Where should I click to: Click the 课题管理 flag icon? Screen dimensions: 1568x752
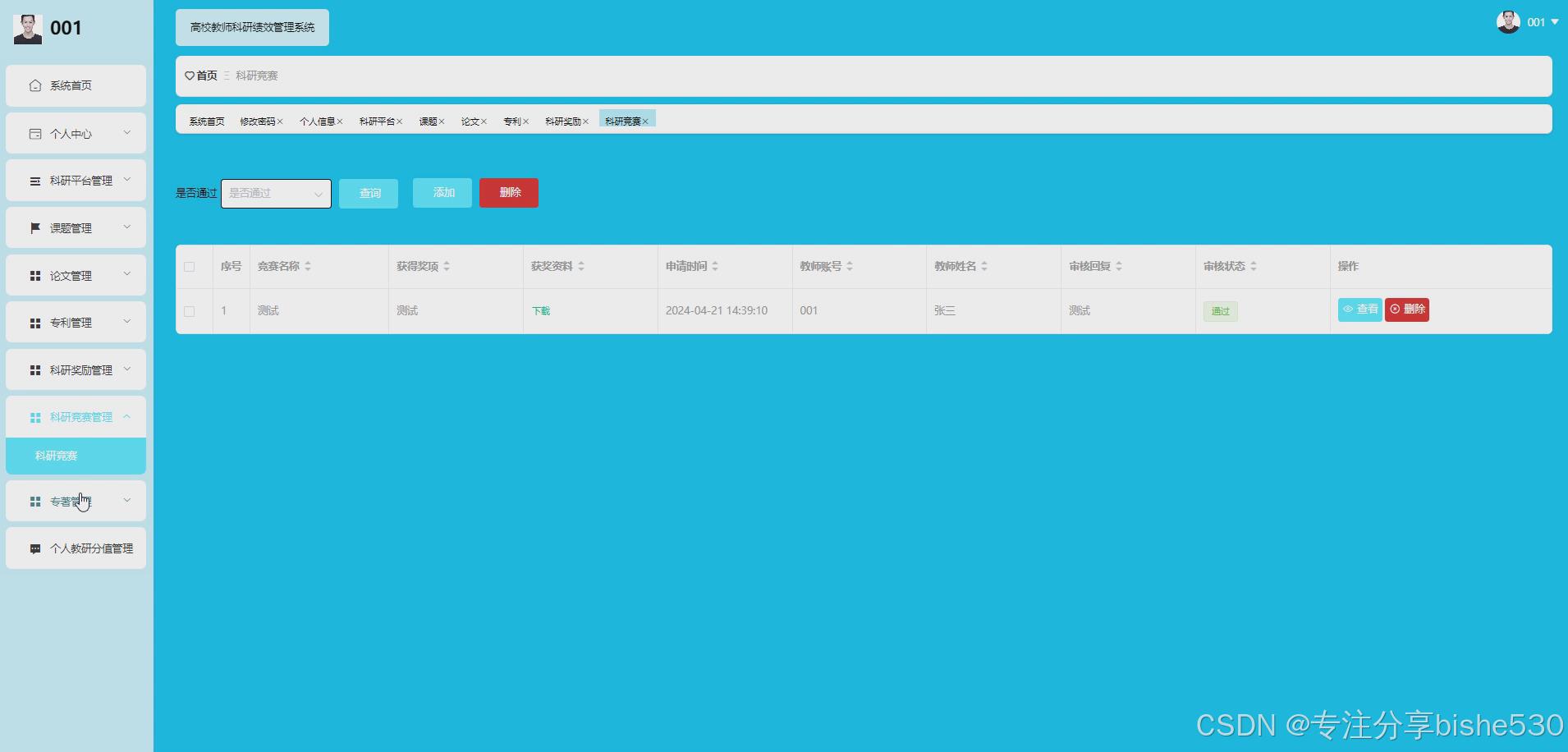[x=35, y=228]
